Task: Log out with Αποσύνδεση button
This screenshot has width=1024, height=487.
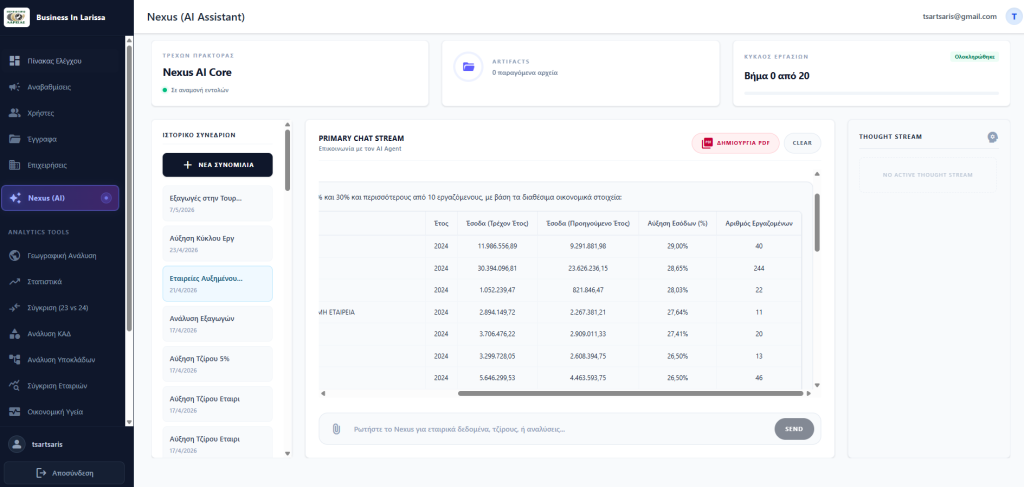Action: 64,473
